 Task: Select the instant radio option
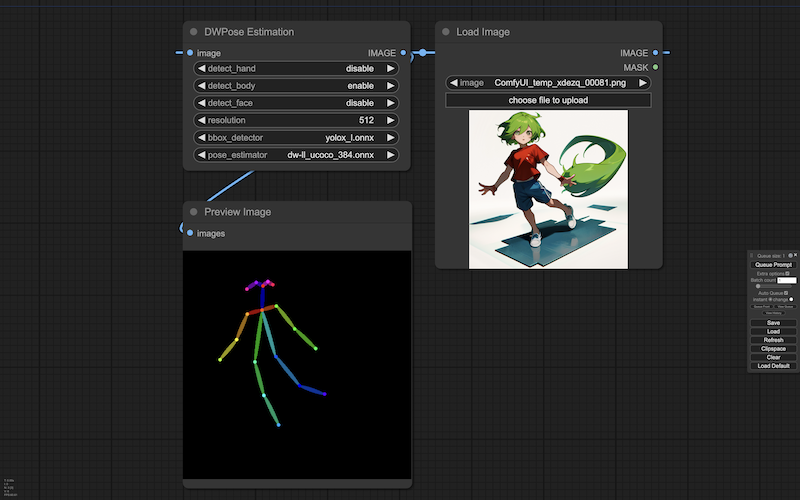(x=770, y=299)
